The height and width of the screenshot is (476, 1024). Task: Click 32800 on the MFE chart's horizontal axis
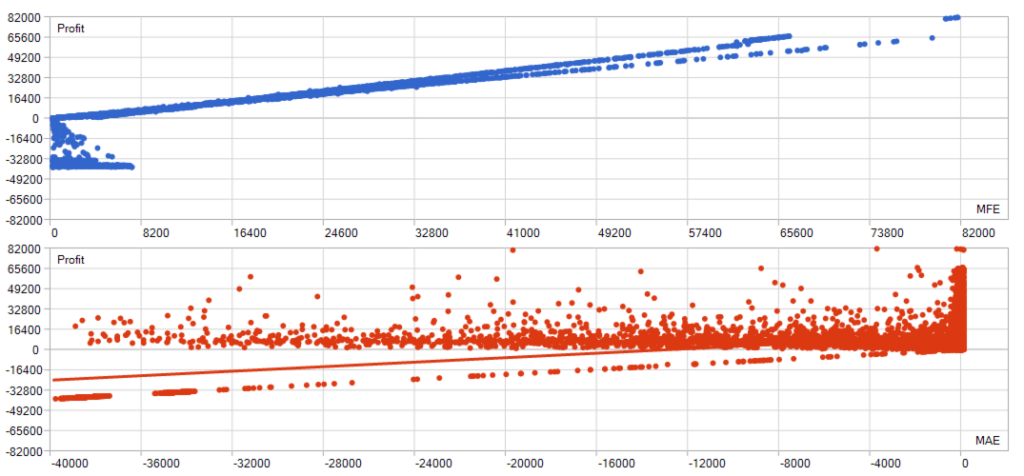[x=432, y=232]
